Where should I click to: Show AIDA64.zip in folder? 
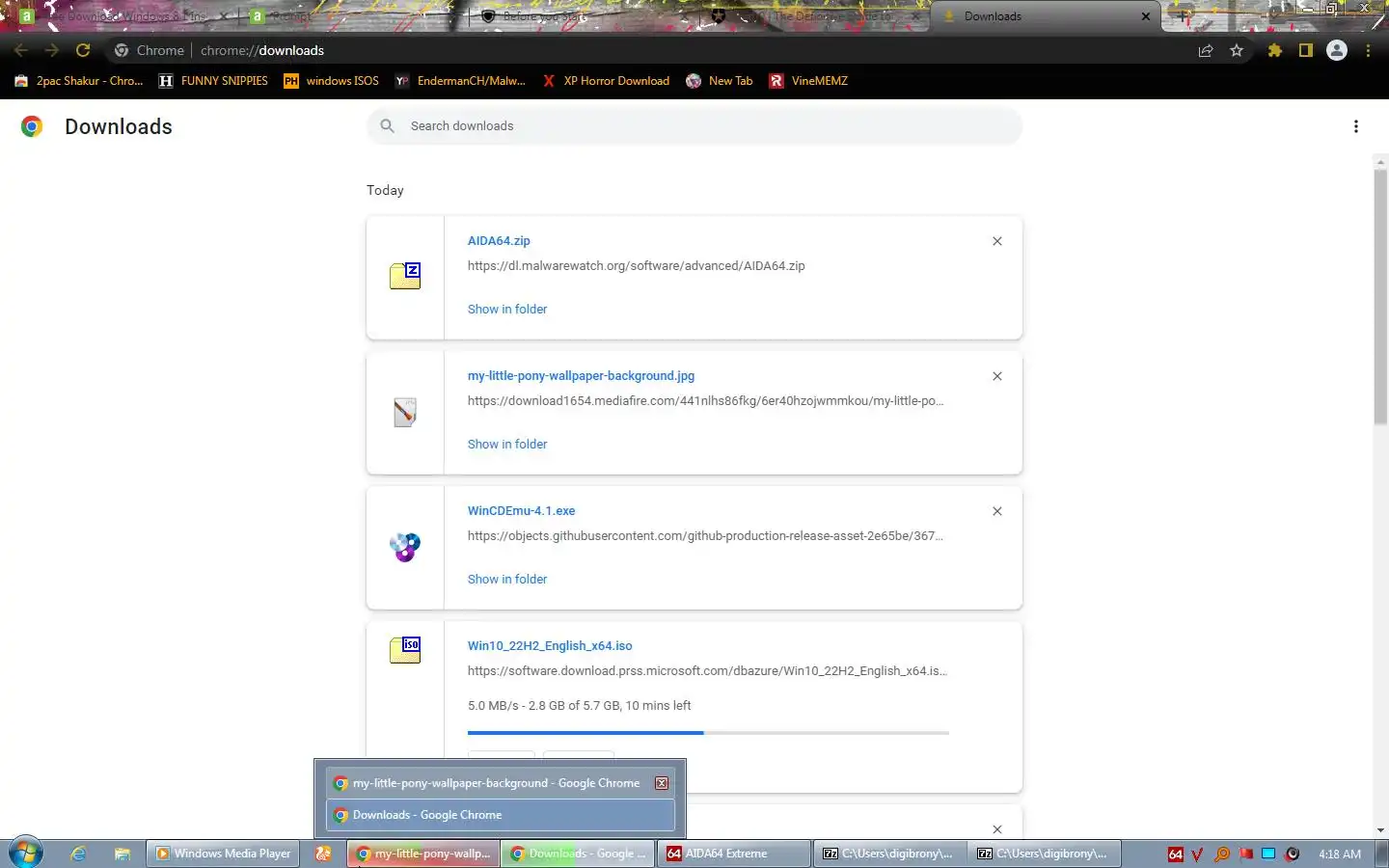tap(507, 310)
